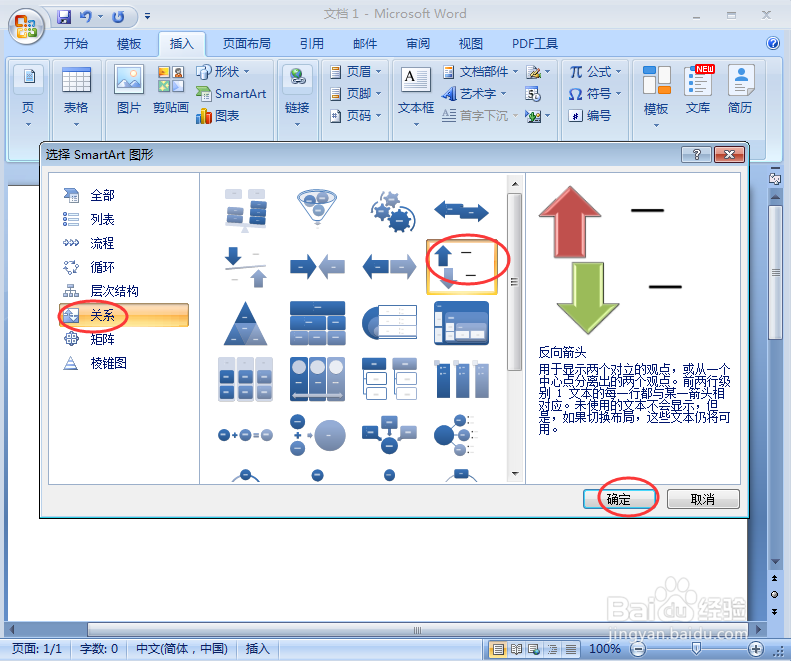This screenshot has width=791, height=661.
Task: Pick the Diverging Arrows layout
Action: tap(389, 266)
